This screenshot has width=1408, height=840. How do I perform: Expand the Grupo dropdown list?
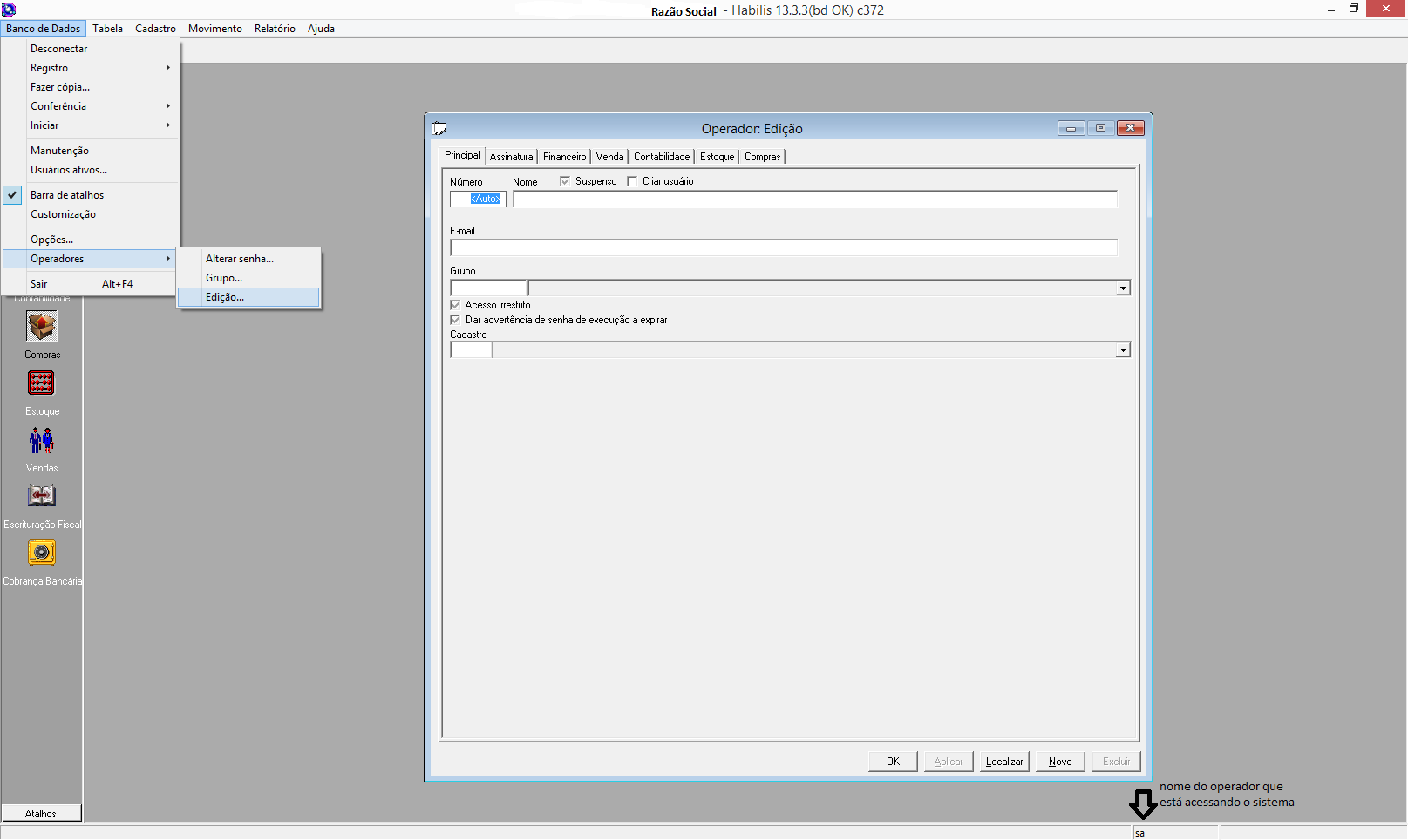(1123, 288)
